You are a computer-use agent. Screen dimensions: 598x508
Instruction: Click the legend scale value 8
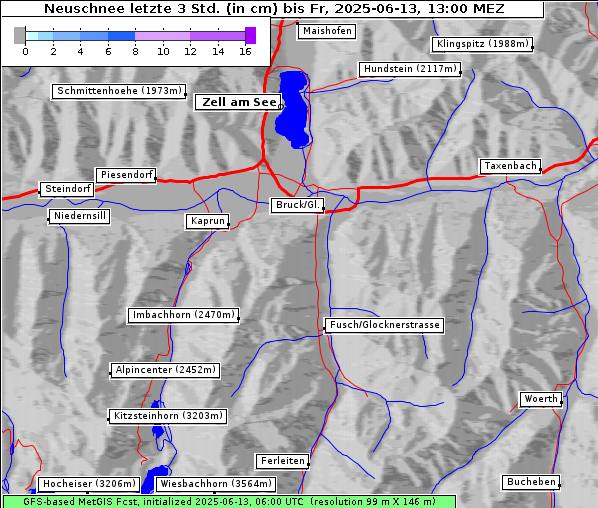(135, 51)
